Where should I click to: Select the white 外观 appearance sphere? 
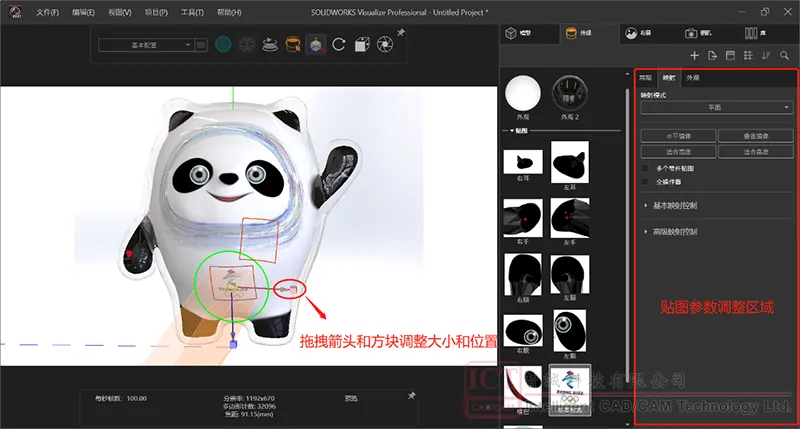pos(523,93)
